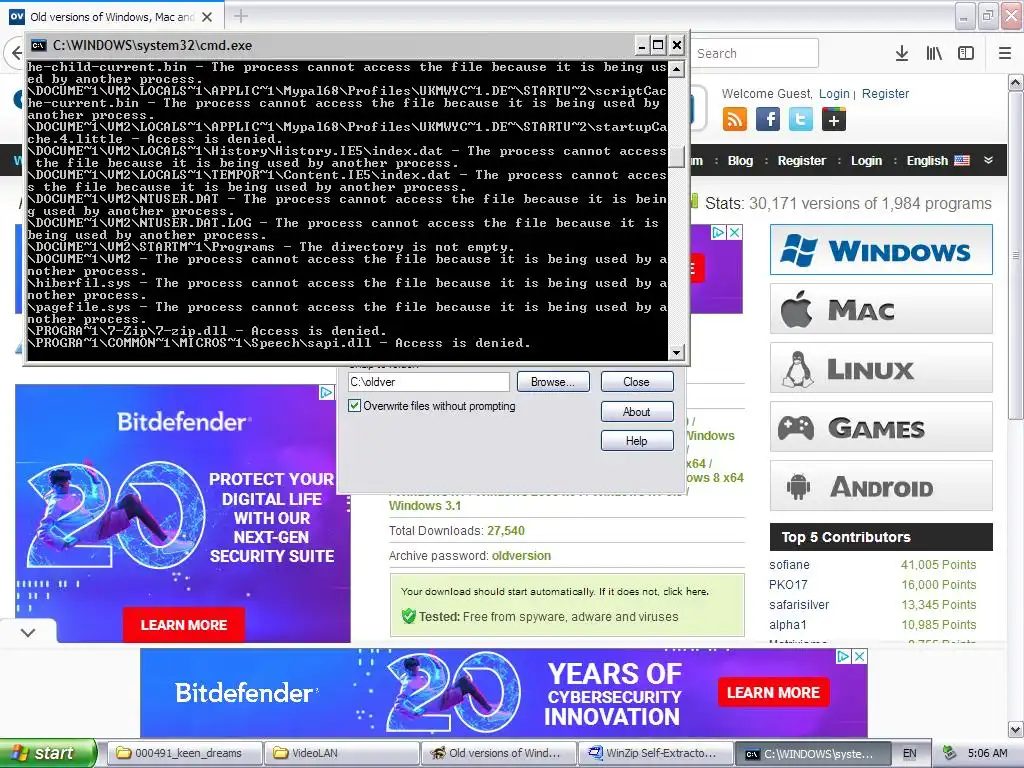Viewport: 1024px width, 768px height.
Task: Switch to Old versions browser taskbar item
Action: [499, 753]
